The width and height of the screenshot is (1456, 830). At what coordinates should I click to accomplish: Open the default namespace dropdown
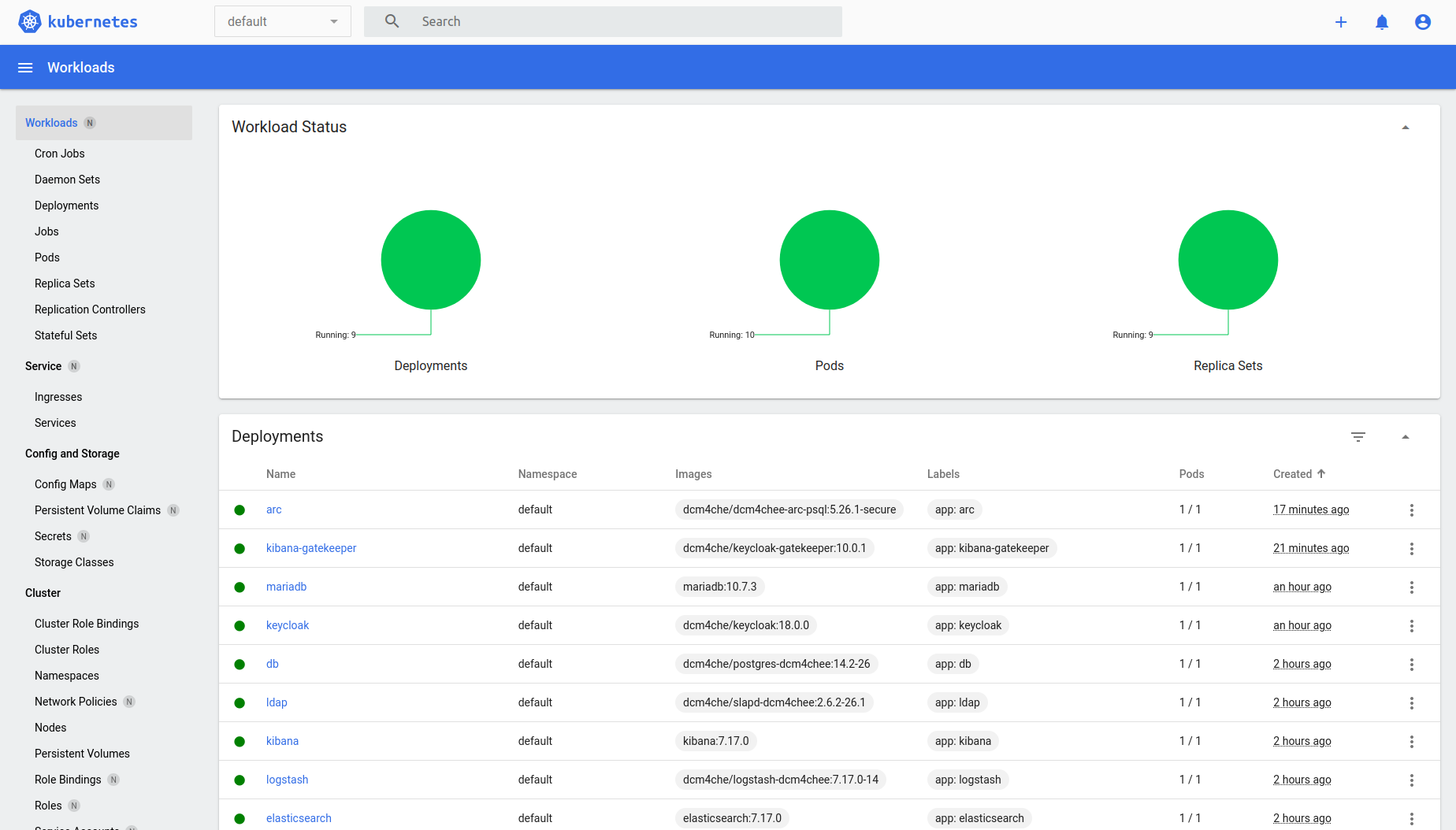click(283, 21)
